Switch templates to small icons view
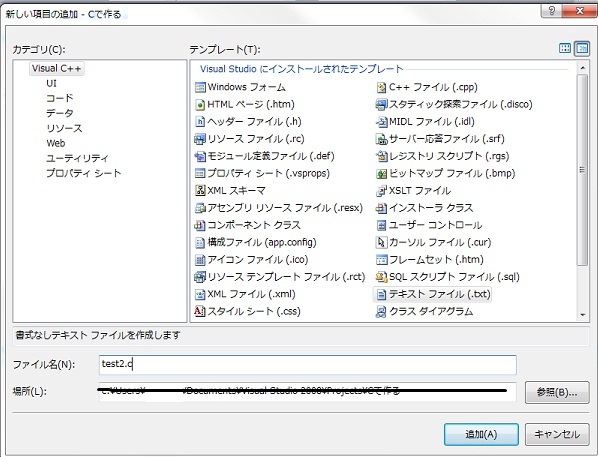598x457 pixels. [582, 48]
